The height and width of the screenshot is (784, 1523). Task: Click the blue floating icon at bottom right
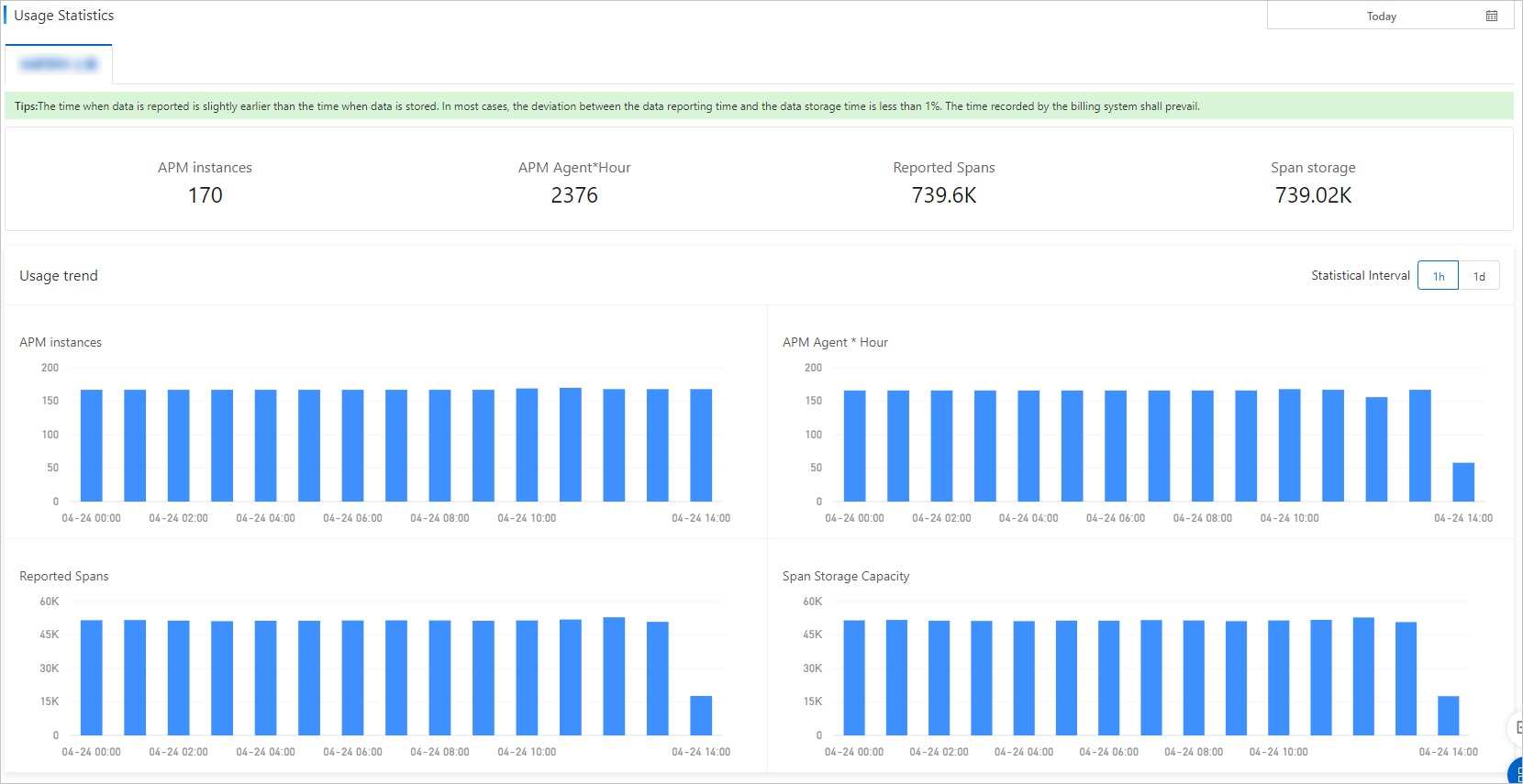1516,773
